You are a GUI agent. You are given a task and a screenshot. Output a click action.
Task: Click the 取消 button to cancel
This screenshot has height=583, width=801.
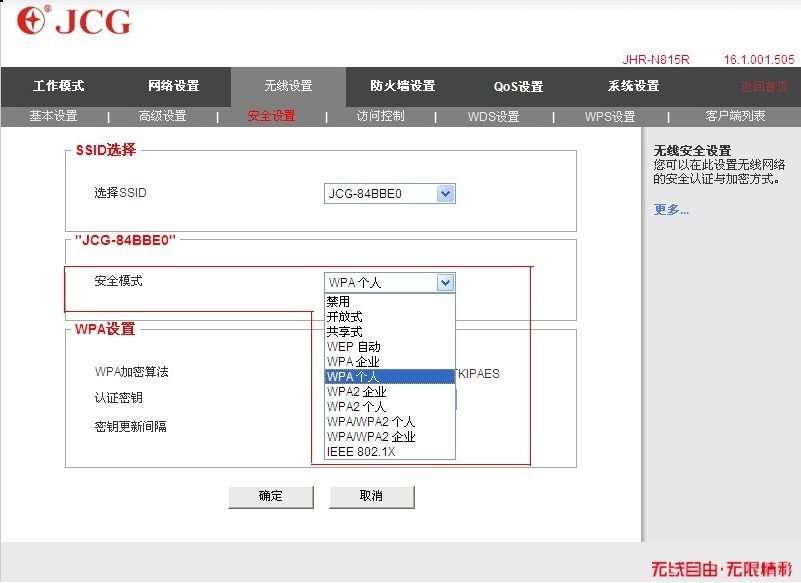point(371,497)
